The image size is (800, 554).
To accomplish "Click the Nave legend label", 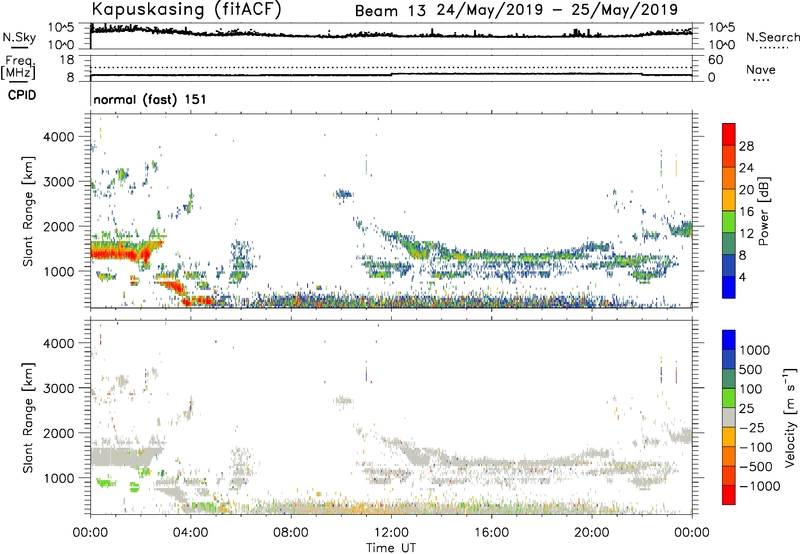I will (x=761, y=70).
